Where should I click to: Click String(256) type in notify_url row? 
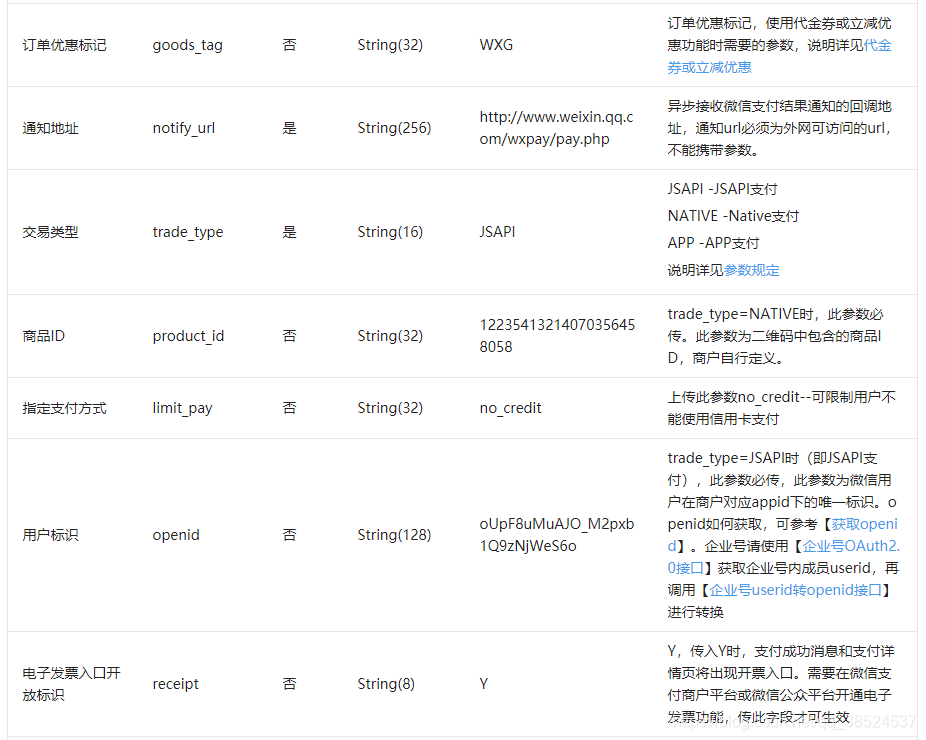394,128
